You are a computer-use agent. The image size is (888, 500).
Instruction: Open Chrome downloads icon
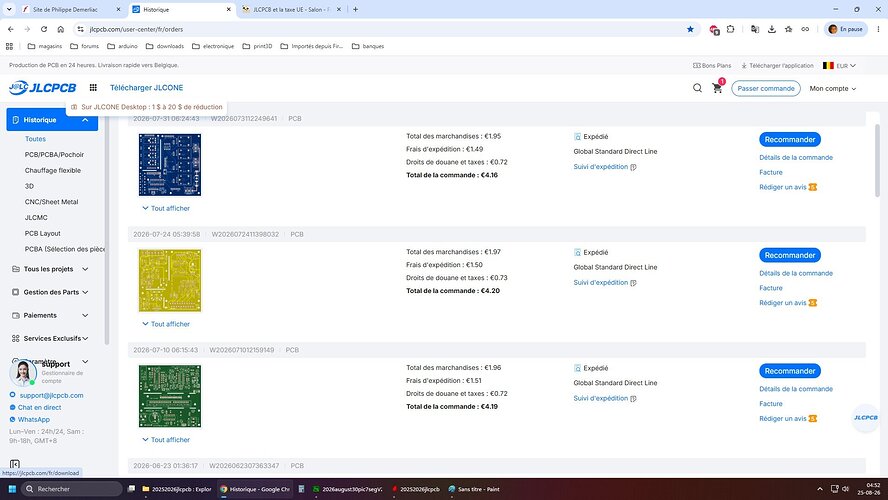coord(771,29)
